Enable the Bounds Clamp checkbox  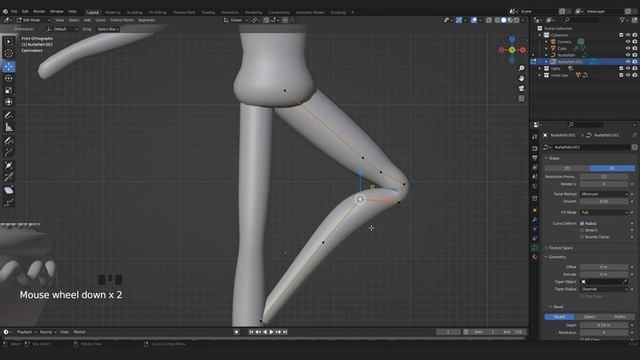click(x=582, y=237)
